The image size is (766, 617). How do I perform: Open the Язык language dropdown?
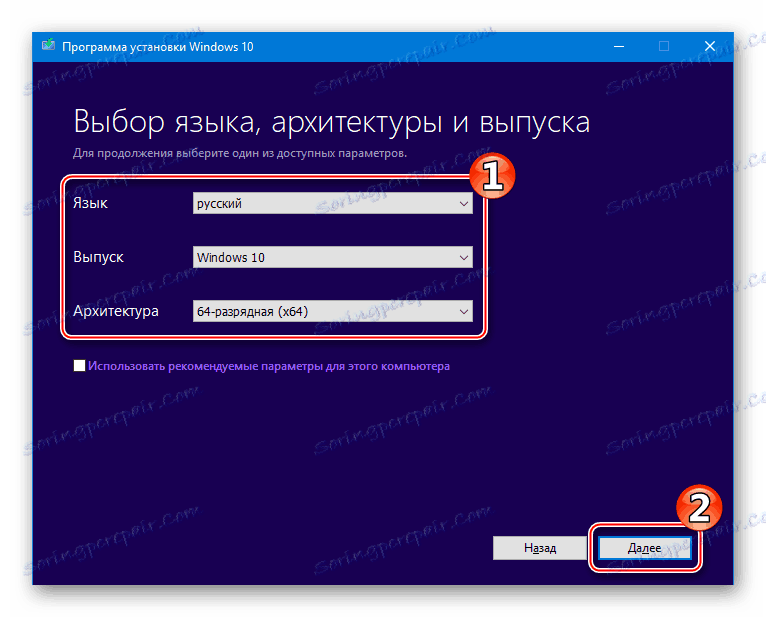(333, 203)
